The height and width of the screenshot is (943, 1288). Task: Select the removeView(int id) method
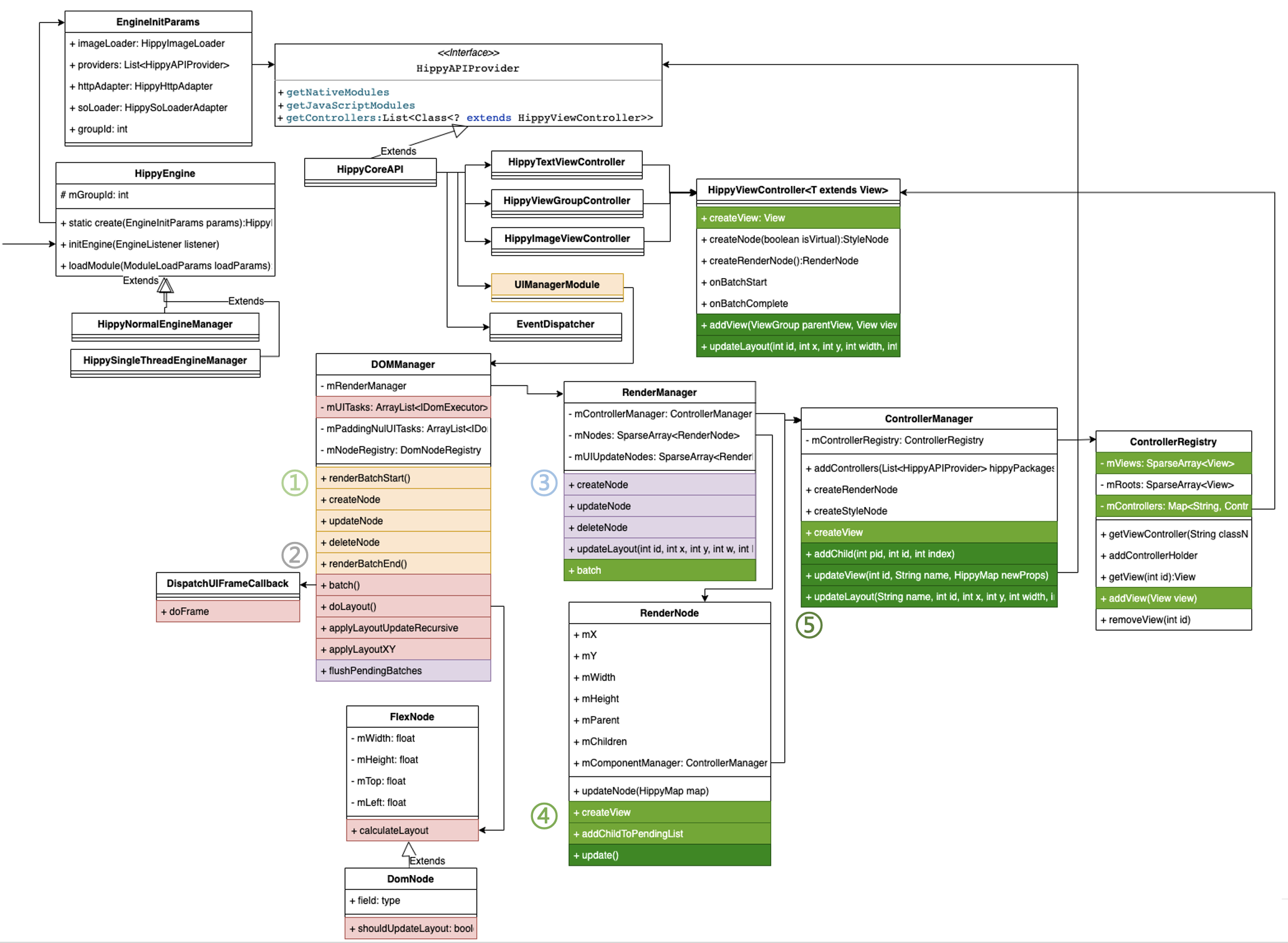point(1173,620)
